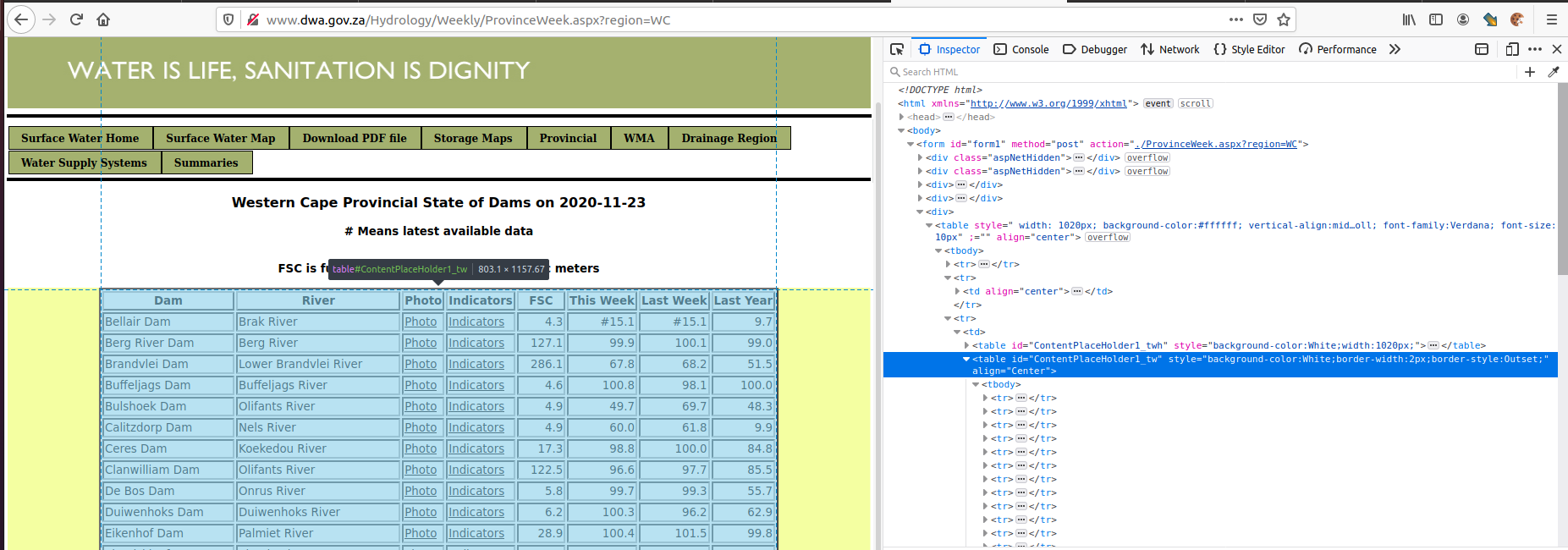1568x550 pixels.
Task: Click the eyedropper color picker icon
Action: (1554, 72)
